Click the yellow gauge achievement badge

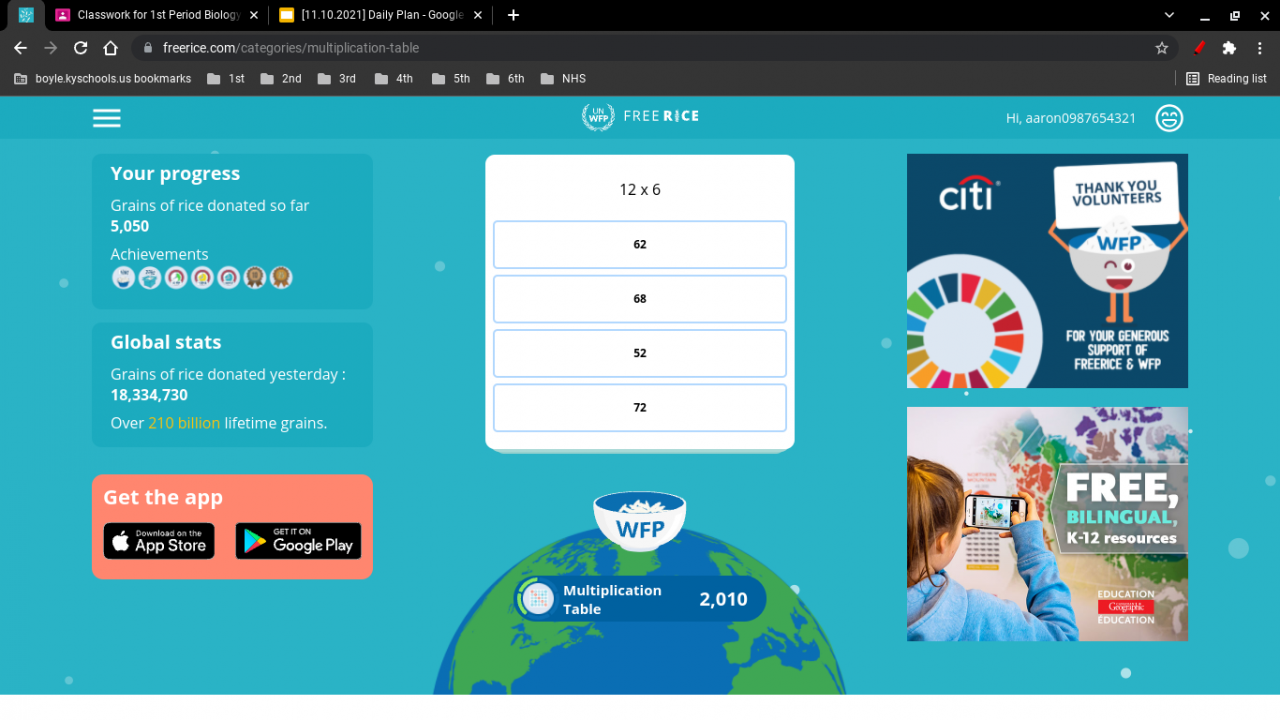click(x=203, y=277)
